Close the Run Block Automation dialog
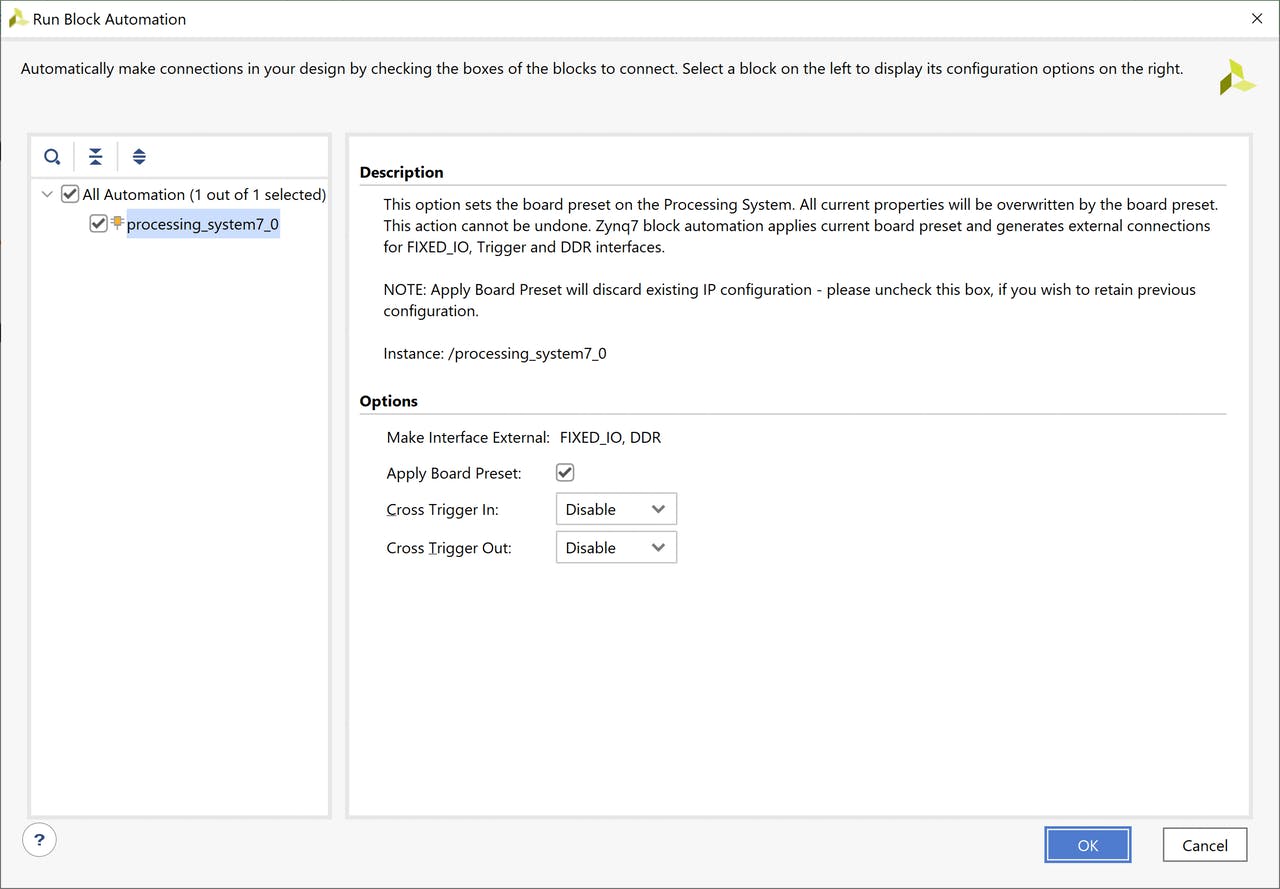The width and height of the screenshot is (1280, 889). tap(1257, 19)
